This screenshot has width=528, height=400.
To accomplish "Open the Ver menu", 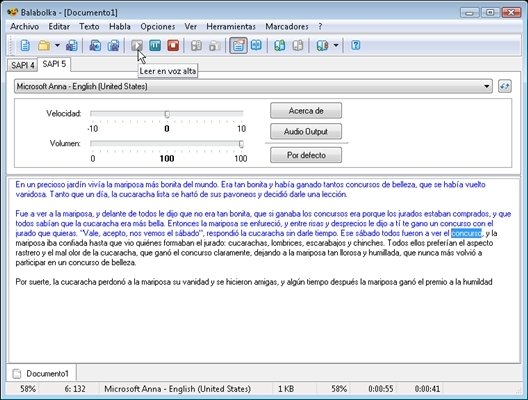I will pyautogui.click(x=191, y=26).
